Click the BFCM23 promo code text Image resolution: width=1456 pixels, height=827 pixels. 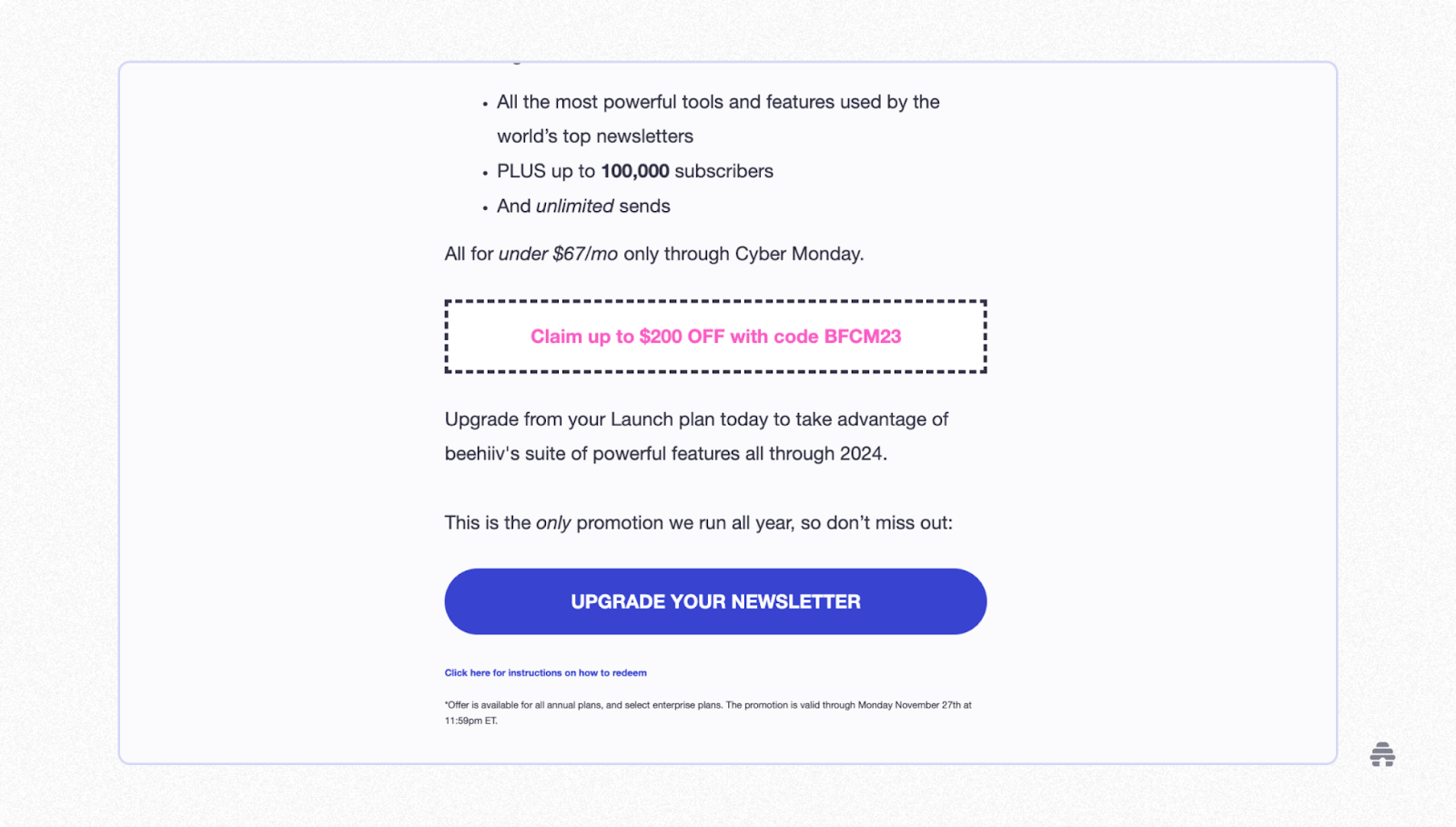coord(865,336)
